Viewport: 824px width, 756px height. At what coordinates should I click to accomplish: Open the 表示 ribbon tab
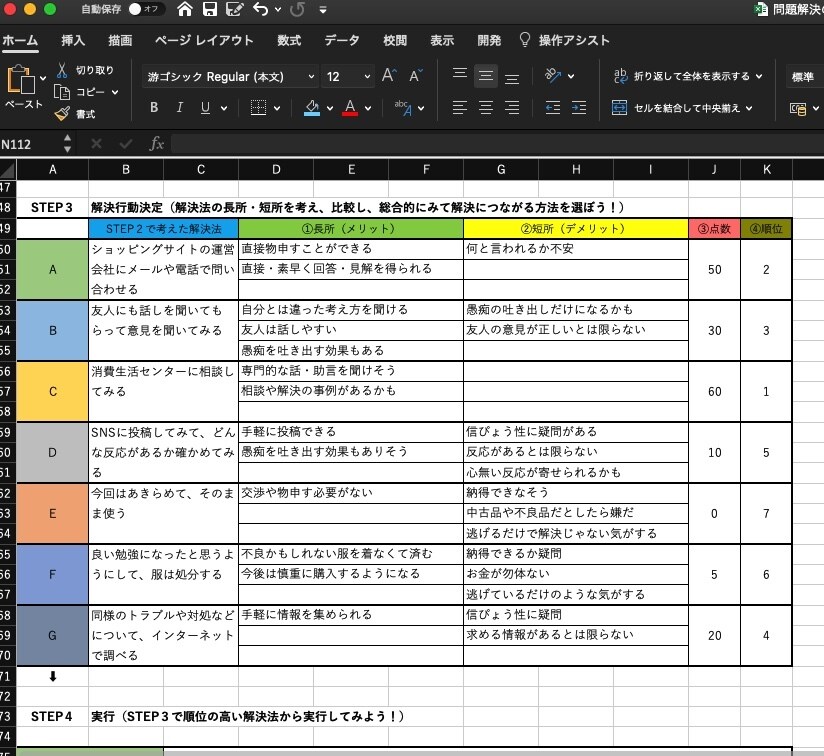tap(442, 40)
